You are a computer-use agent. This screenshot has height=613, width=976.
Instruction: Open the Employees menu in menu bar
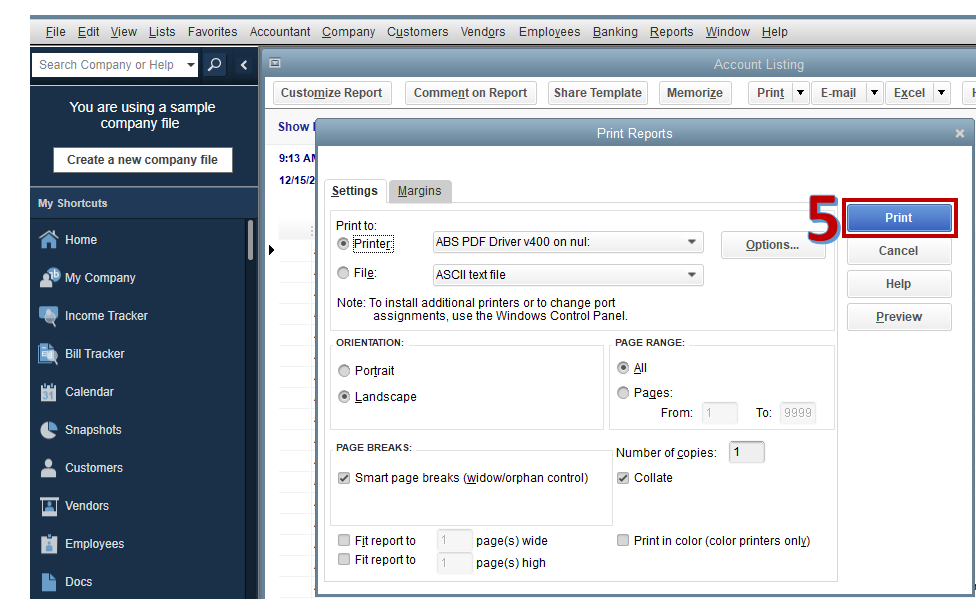pyautogui.click(x=549, y=32)
